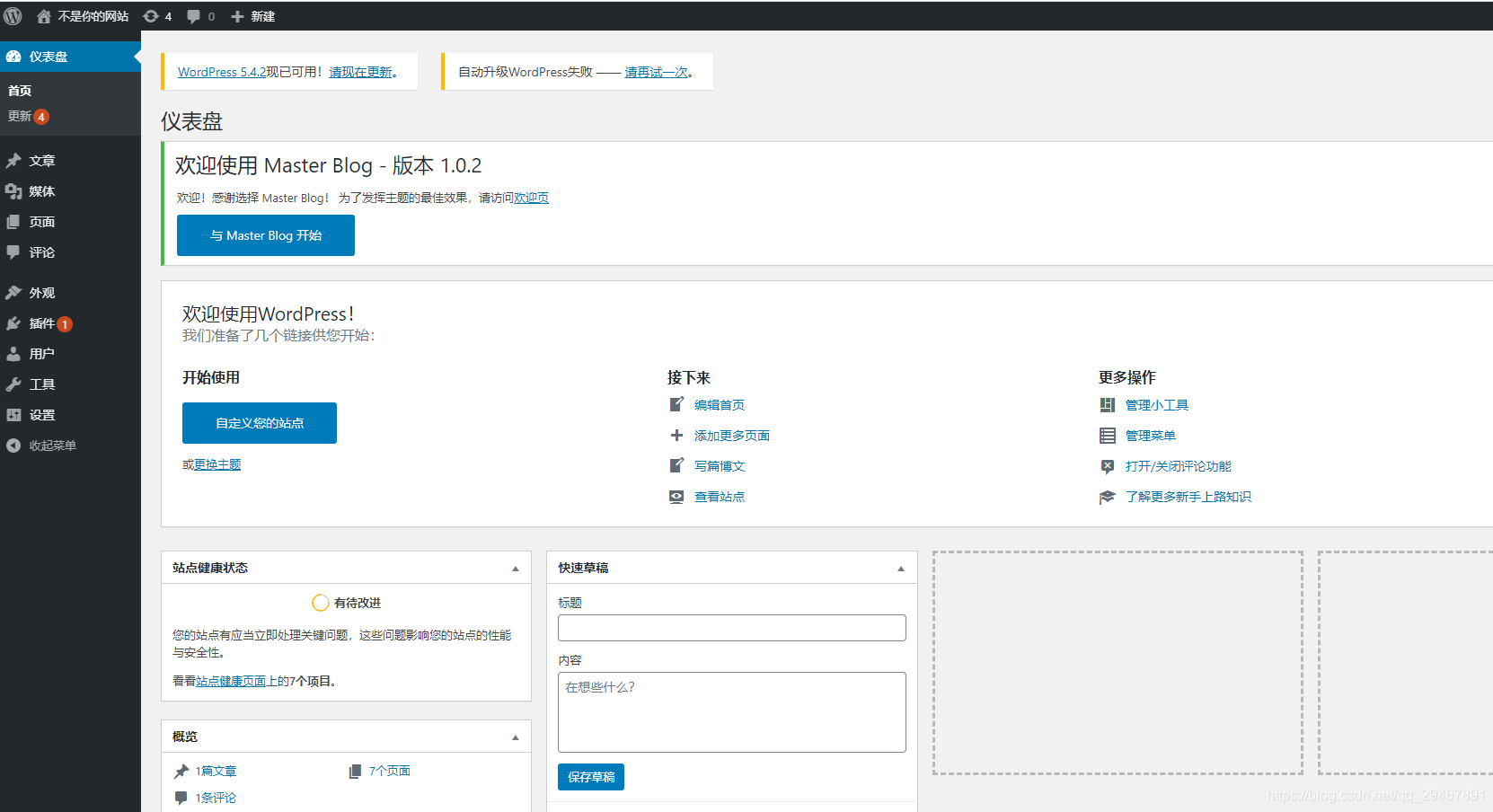Click the wrench icon for 工具
The image size is (1493, 812).
coord(13,384)
